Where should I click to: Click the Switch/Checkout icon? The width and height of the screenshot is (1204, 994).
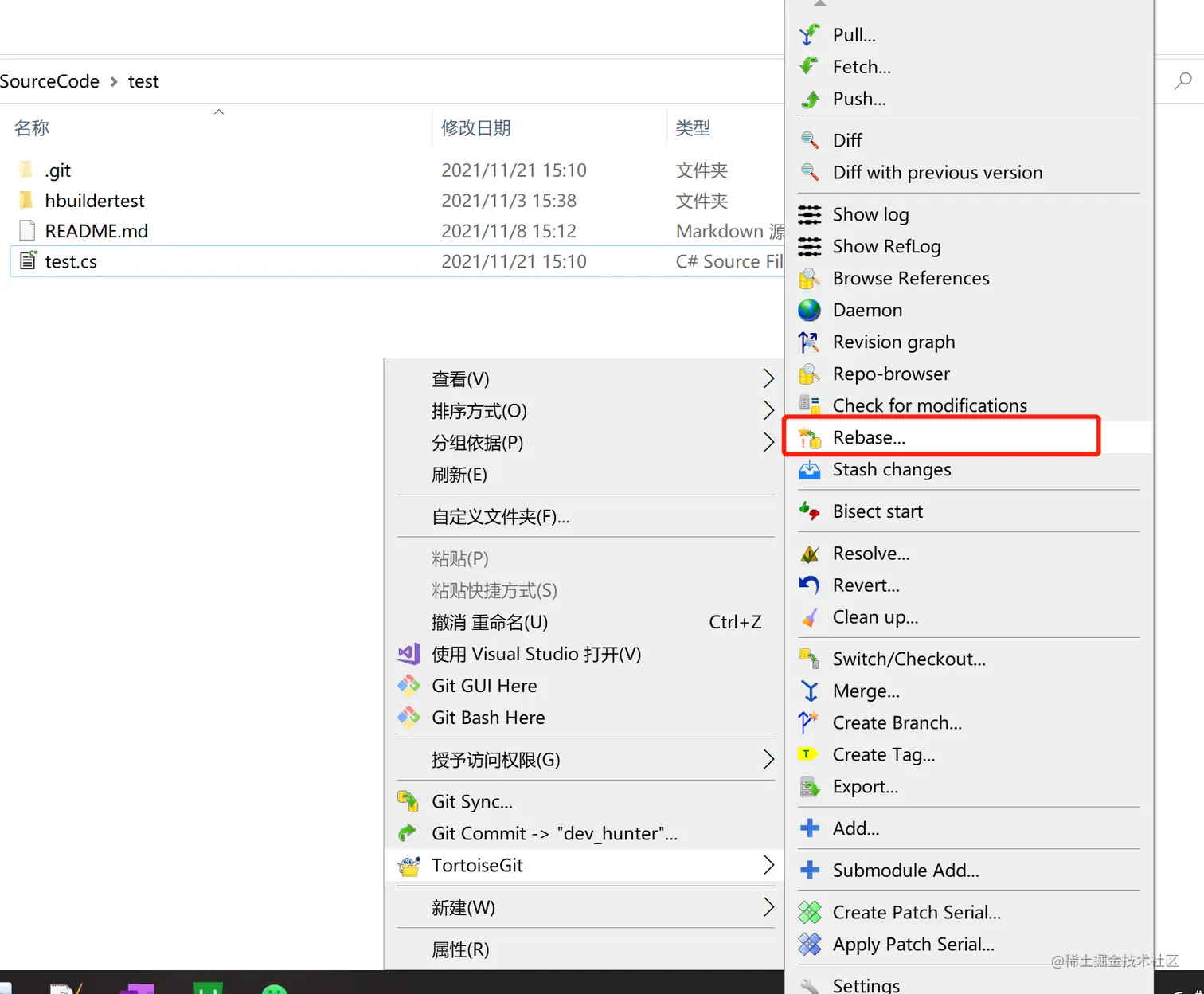810,659
